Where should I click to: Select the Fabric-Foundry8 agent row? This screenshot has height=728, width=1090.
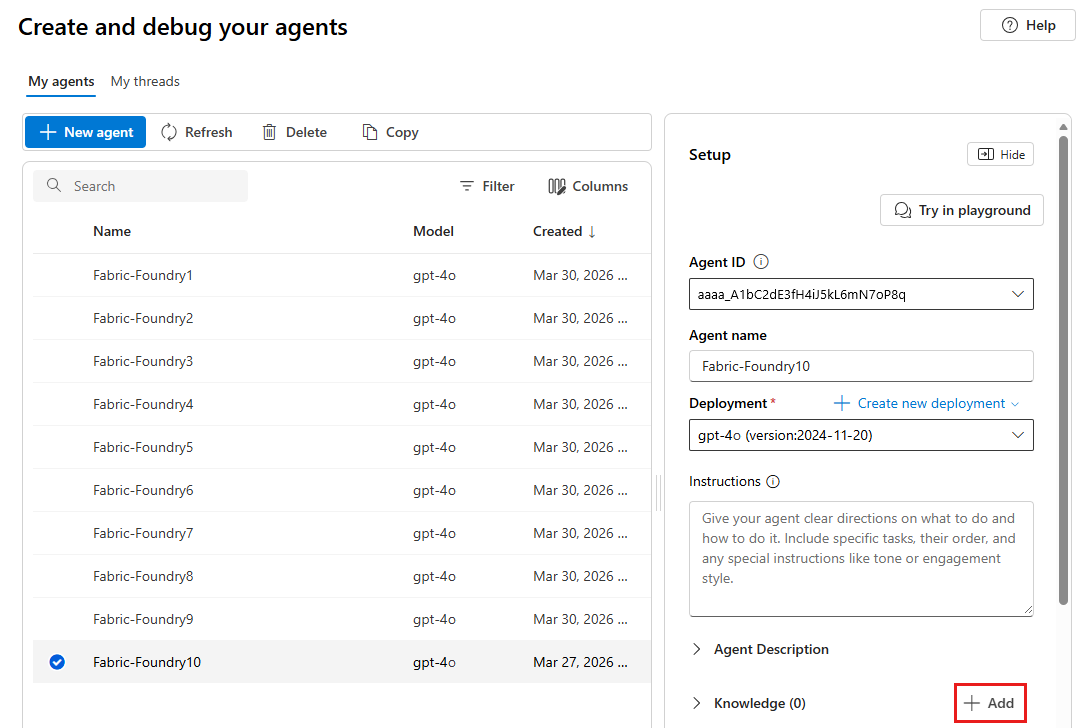[x=342, y=576]
